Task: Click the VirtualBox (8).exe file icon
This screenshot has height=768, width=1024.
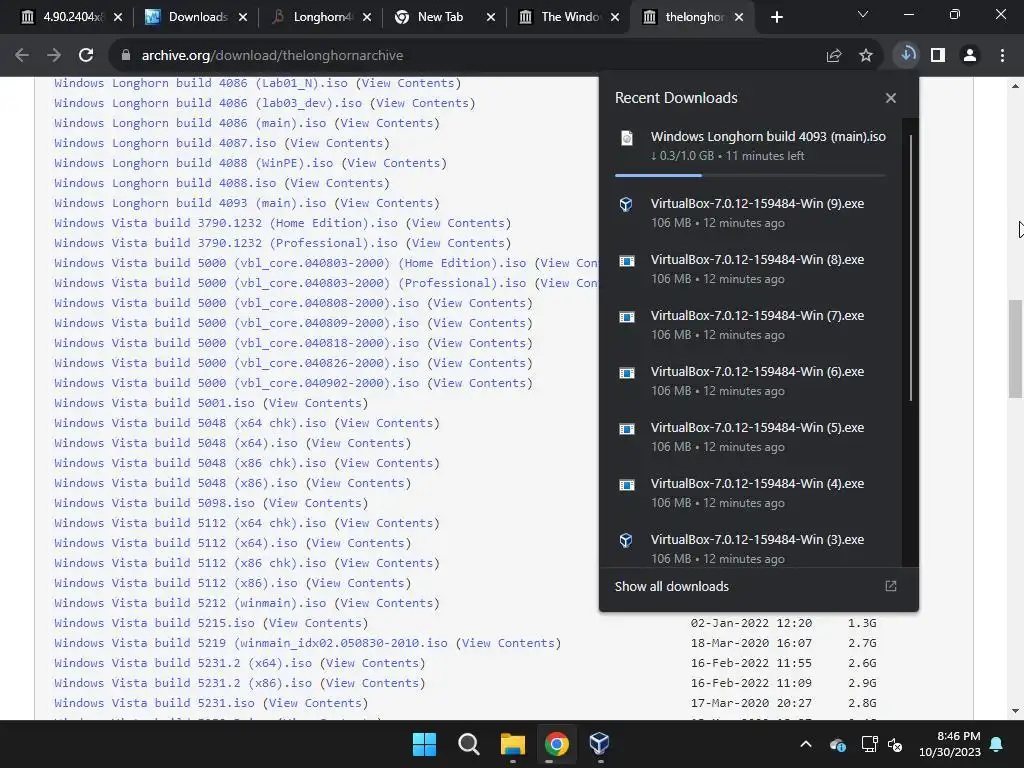Action: (x=626, y=261)
